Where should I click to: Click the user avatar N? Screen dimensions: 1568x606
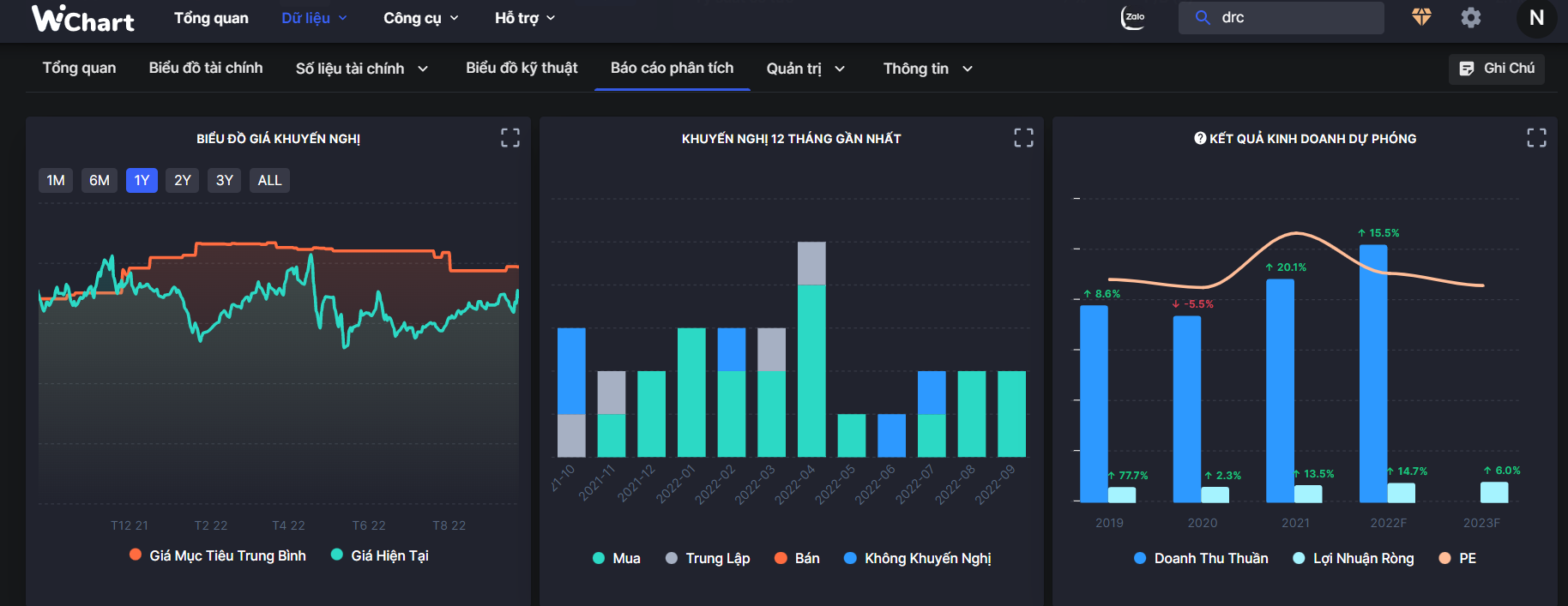[x=1536, y=18]
